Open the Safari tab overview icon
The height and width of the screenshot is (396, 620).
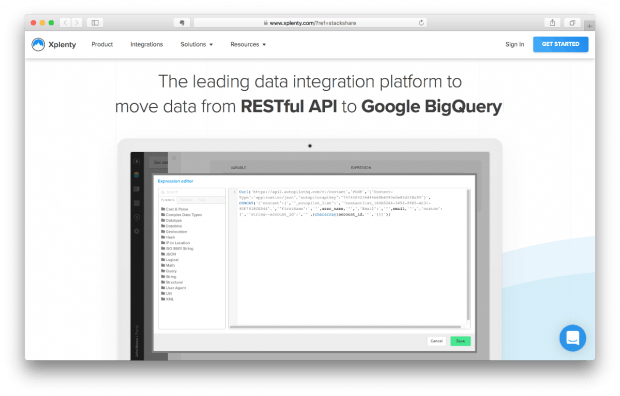tap(572, 23)
